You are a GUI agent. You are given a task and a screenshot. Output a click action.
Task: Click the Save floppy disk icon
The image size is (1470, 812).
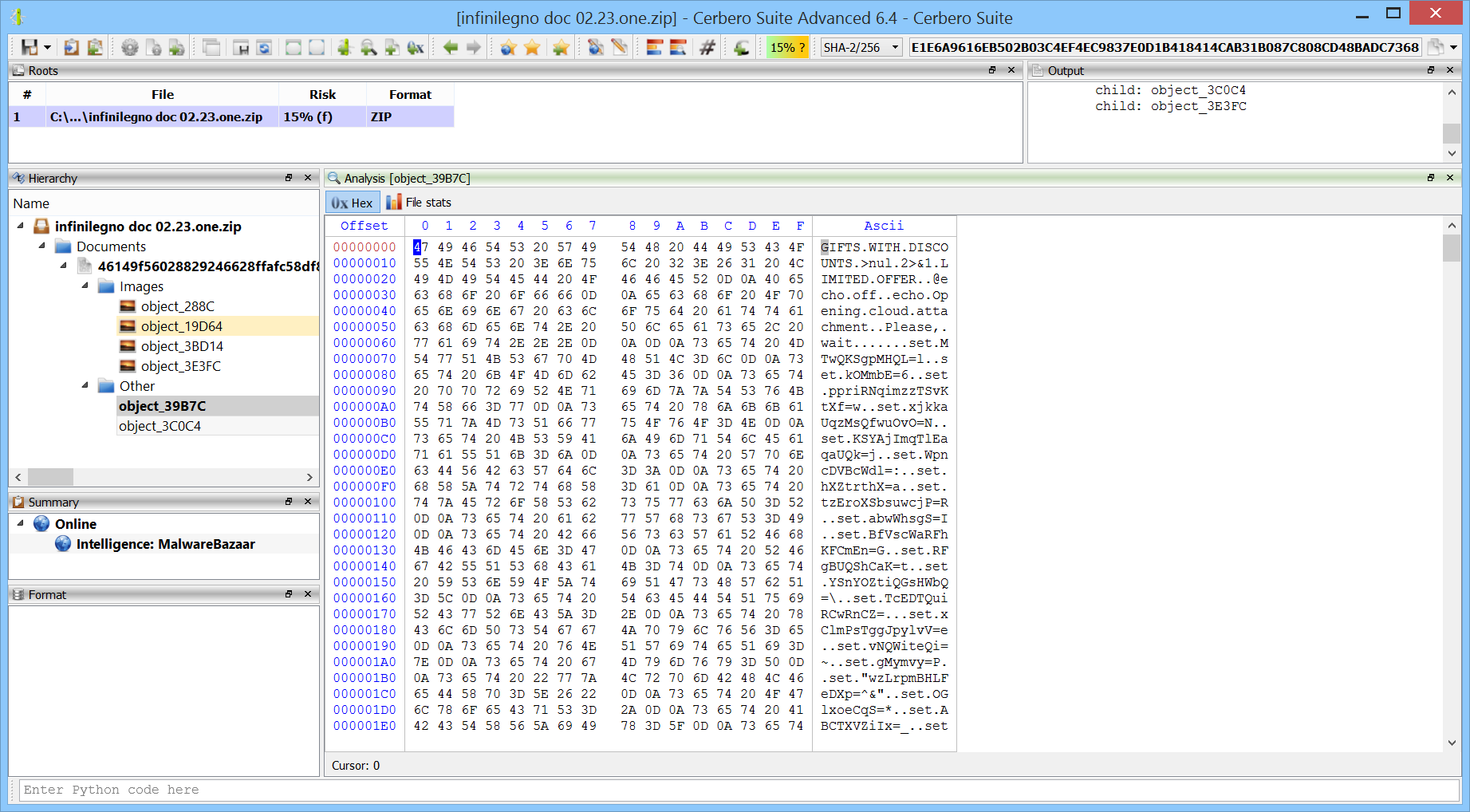tap(30, 48)
